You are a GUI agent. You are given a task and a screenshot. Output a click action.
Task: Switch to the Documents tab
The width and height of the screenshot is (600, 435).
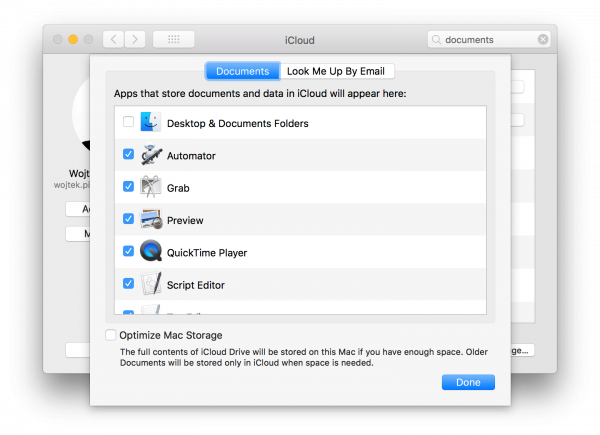pos(243,71)
